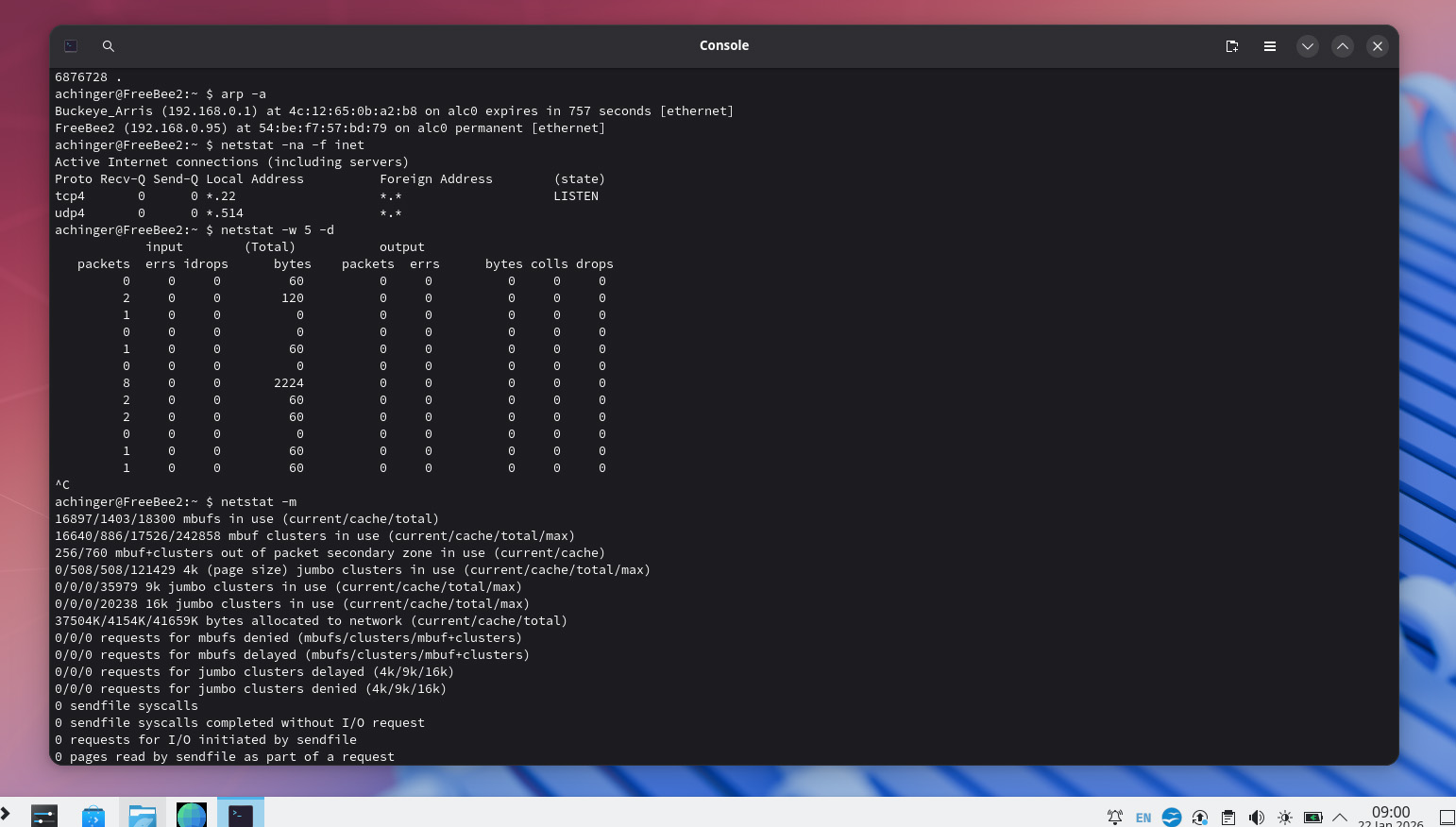Expand hidden system tray icons
Image resolution: width=1456 pixels, height=827 pixels.
[1339, 818]
